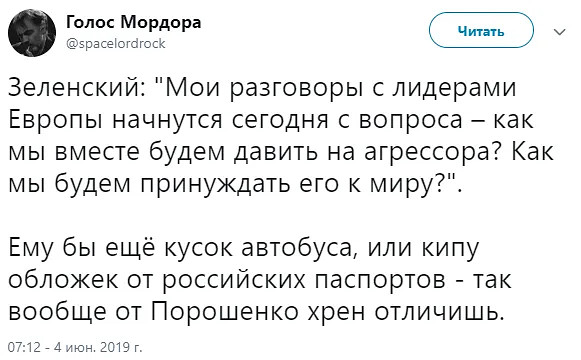This screenshot has height=360, width=581.
Task: Click the Читать follow button
Action: (x=481, y=31)
